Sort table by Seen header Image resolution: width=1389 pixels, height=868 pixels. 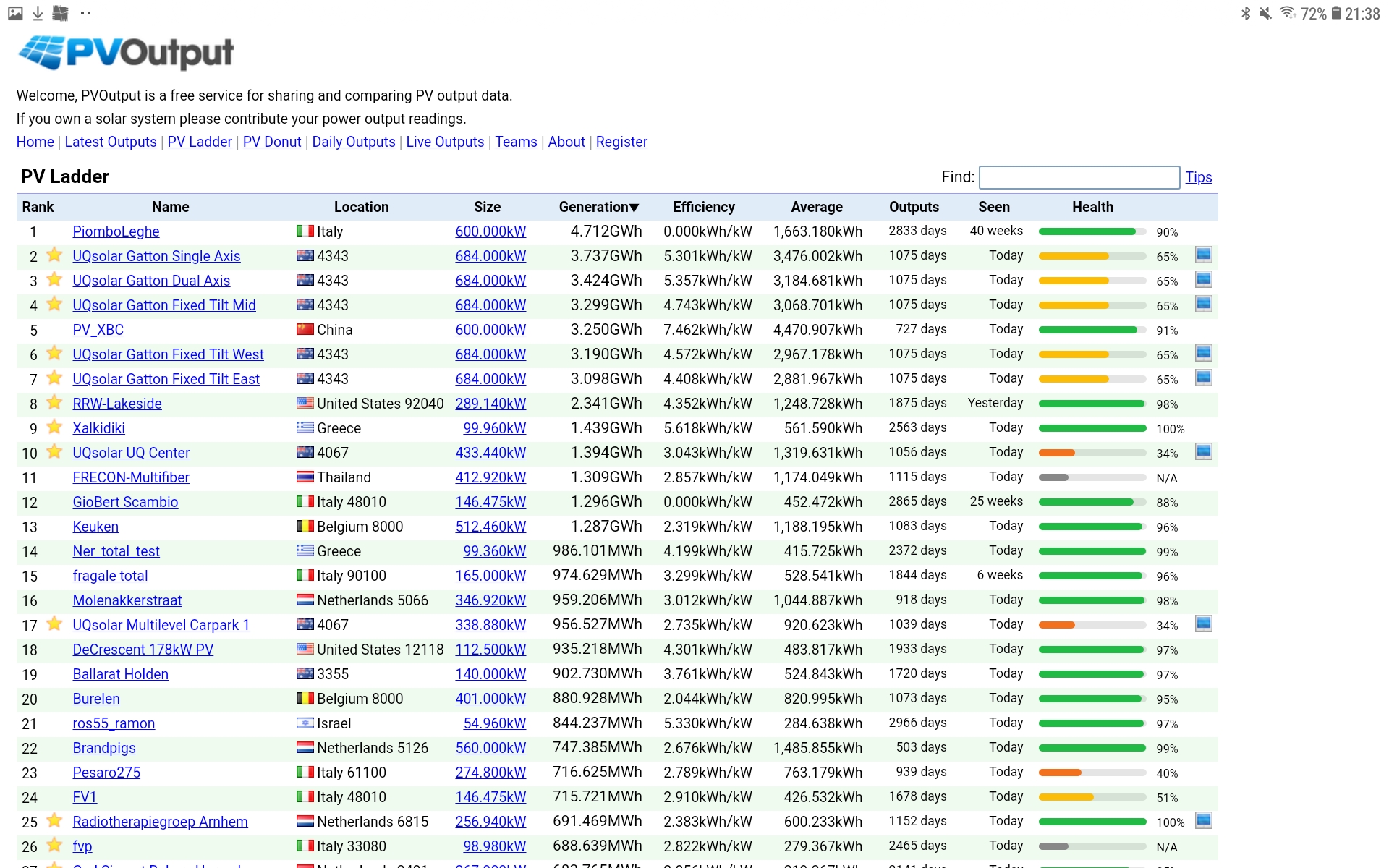tap(994, 207)
